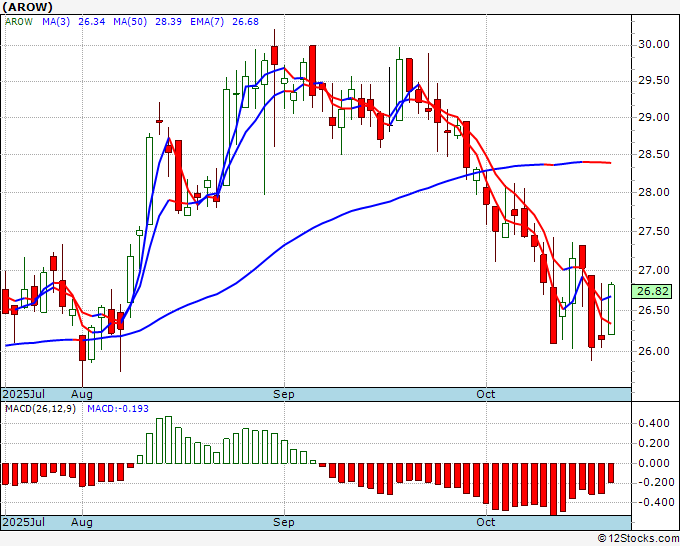Click Aug on the price chart date axis
The image size is (680, 546).
pos(82,394)
